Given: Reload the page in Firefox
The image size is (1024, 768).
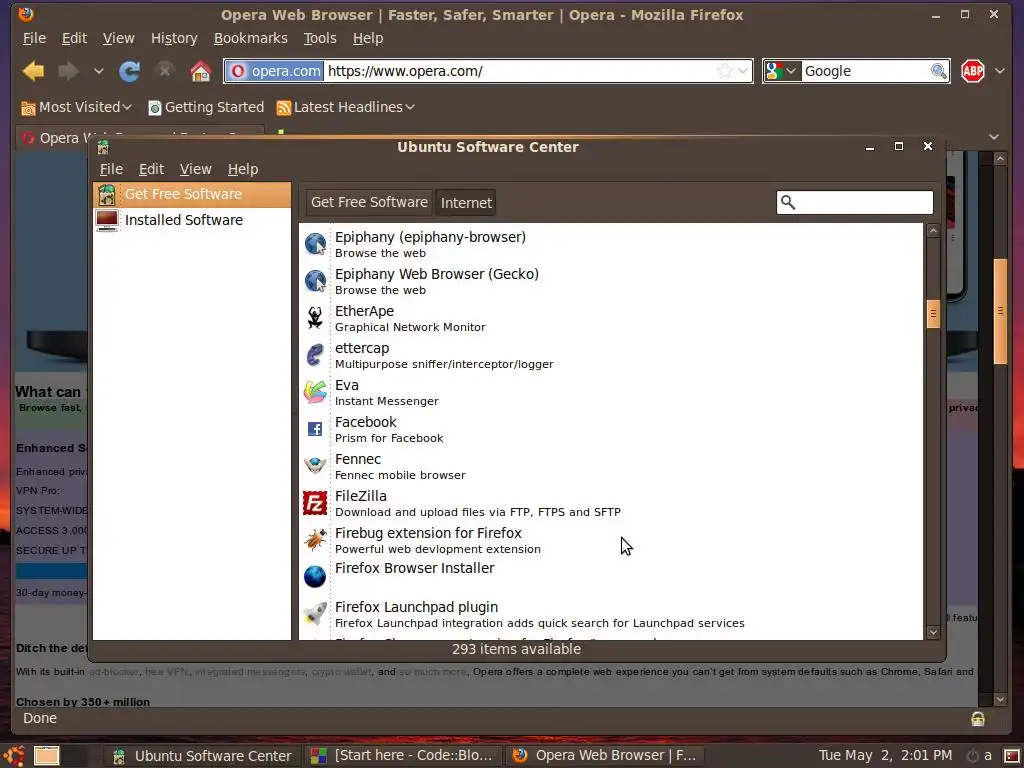Looking at the screenshot, I should click(x=129, y=71).
